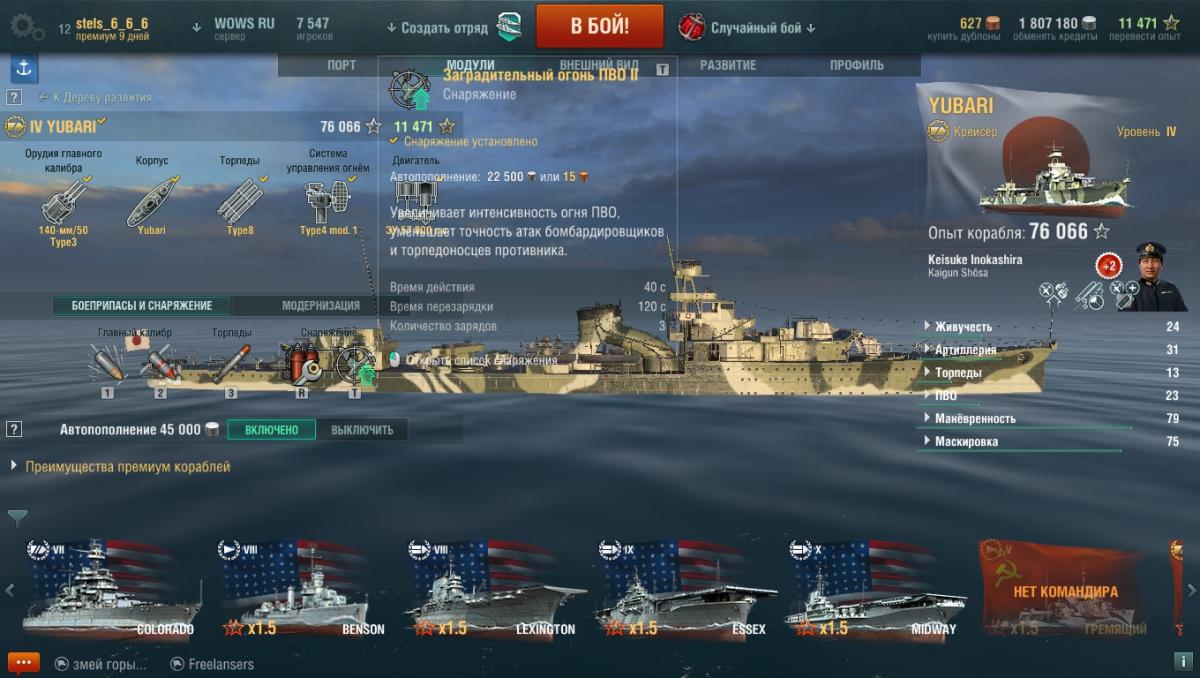Disable auto-resupply with ВЫКЛЮЧИТЬ
Screen dimensions: 1200x678
362,430
